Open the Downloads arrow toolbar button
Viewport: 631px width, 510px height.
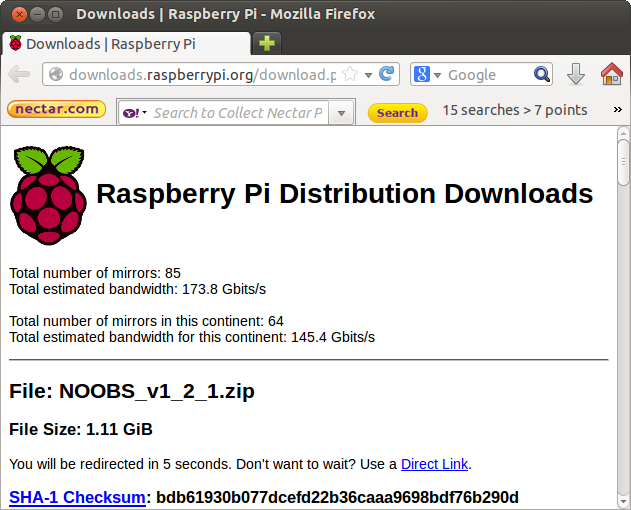(x=576, y=74)
